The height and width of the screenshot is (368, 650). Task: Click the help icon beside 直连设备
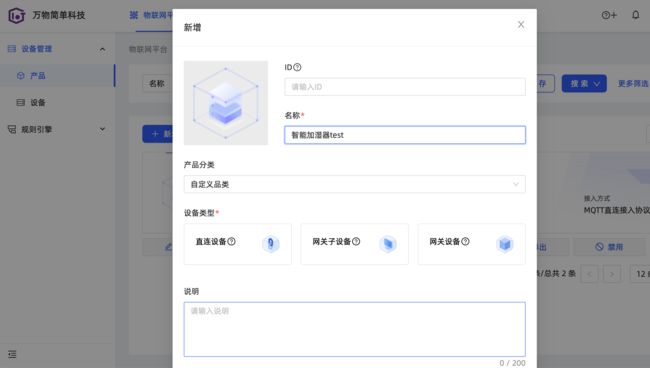coord(231,241)
